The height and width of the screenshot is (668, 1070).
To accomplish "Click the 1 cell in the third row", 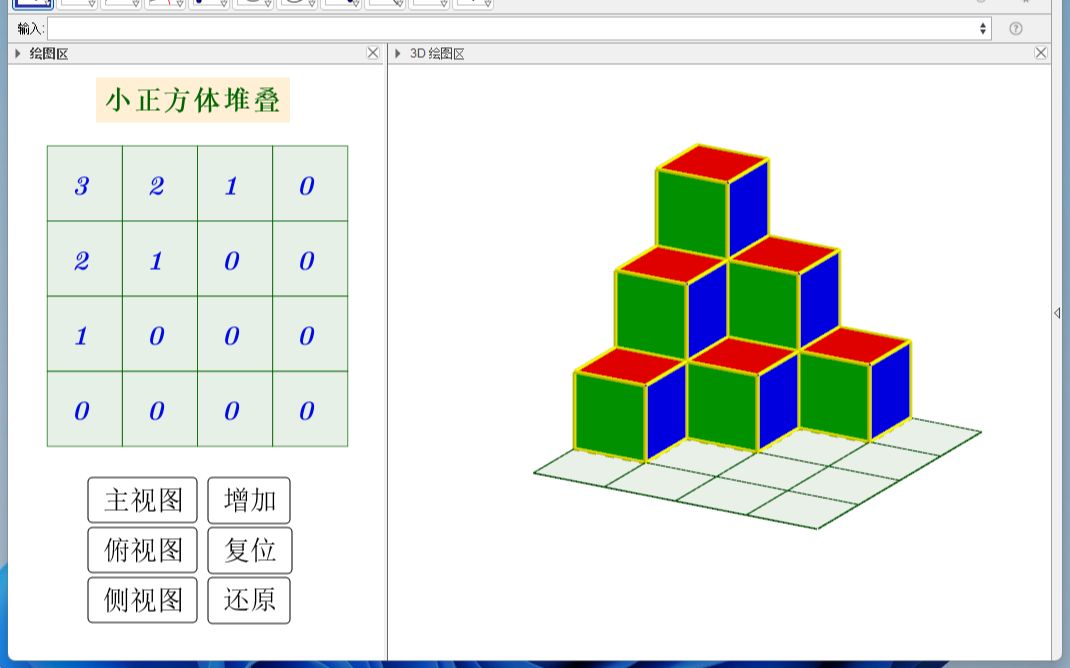I will (85, 334).
